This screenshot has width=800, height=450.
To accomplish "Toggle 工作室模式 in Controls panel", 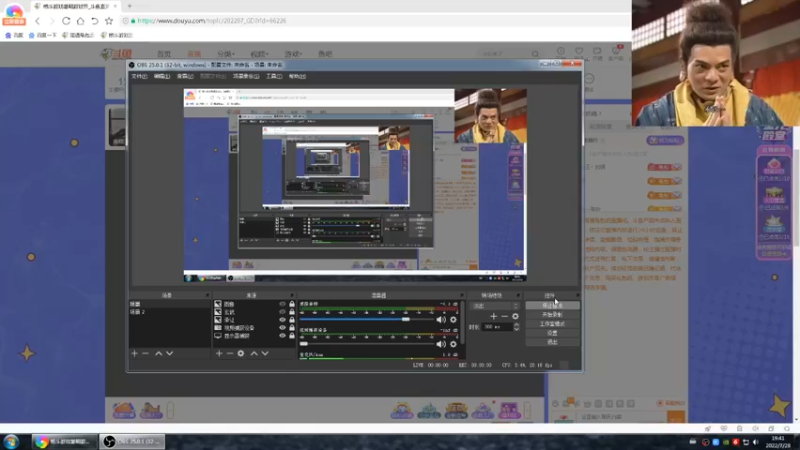I will [553, 324].
